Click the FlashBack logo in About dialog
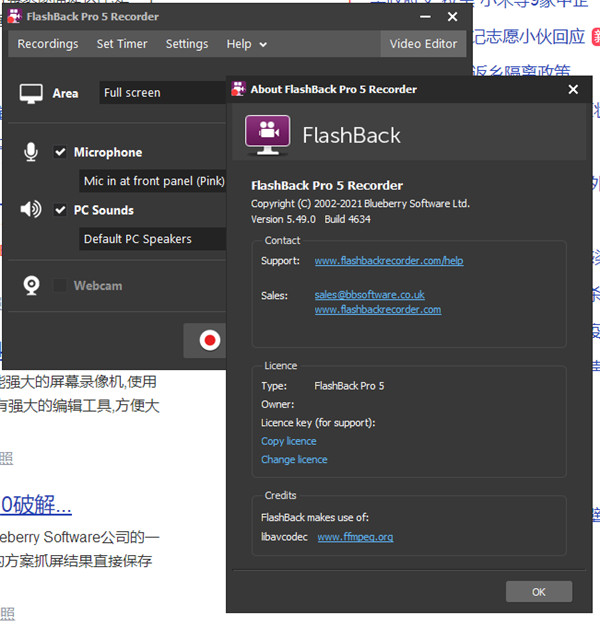600x626 pixels. [267, 135]
